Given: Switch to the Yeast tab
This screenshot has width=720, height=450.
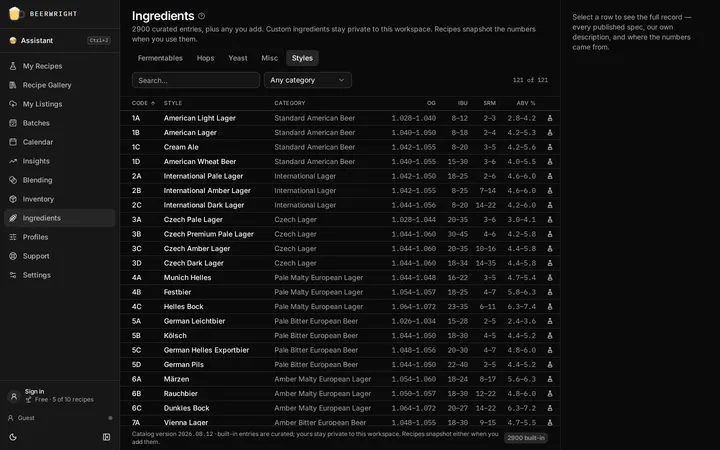Looking at the screenshot, I should pyautogui.click(x=238, y=58).
